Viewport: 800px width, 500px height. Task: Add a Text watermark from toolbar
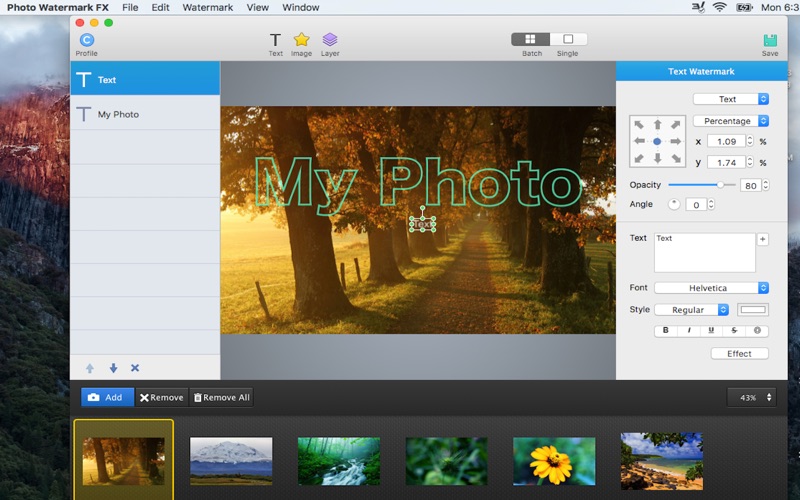point(275,40)
